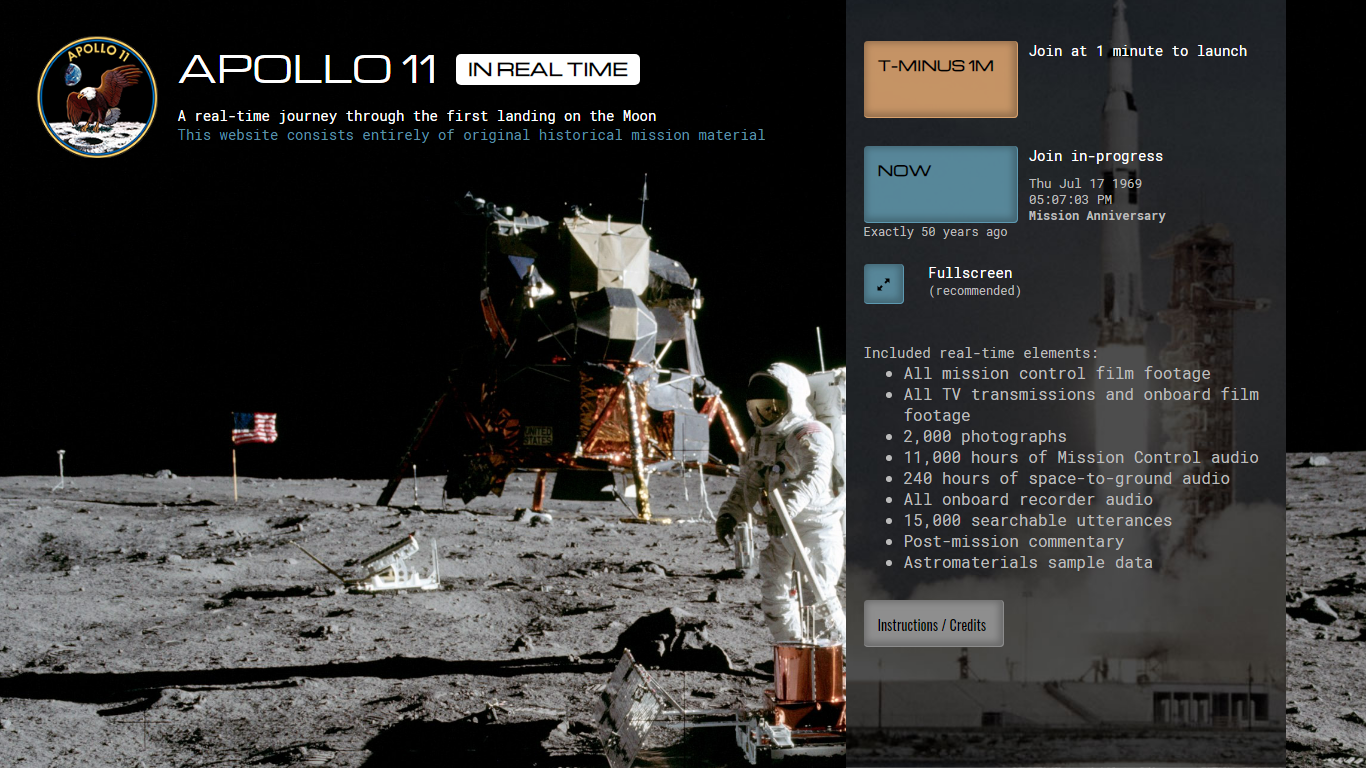
Task: Click the "APOLLO 11" title text
Action: 308,70
